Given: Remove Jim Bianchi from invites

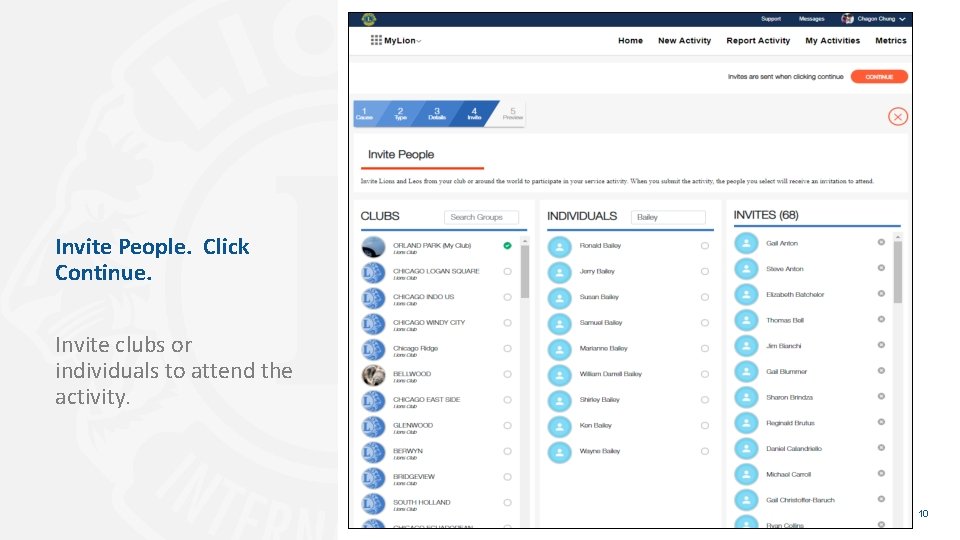Looking at the screenshot, I should 881,345.
